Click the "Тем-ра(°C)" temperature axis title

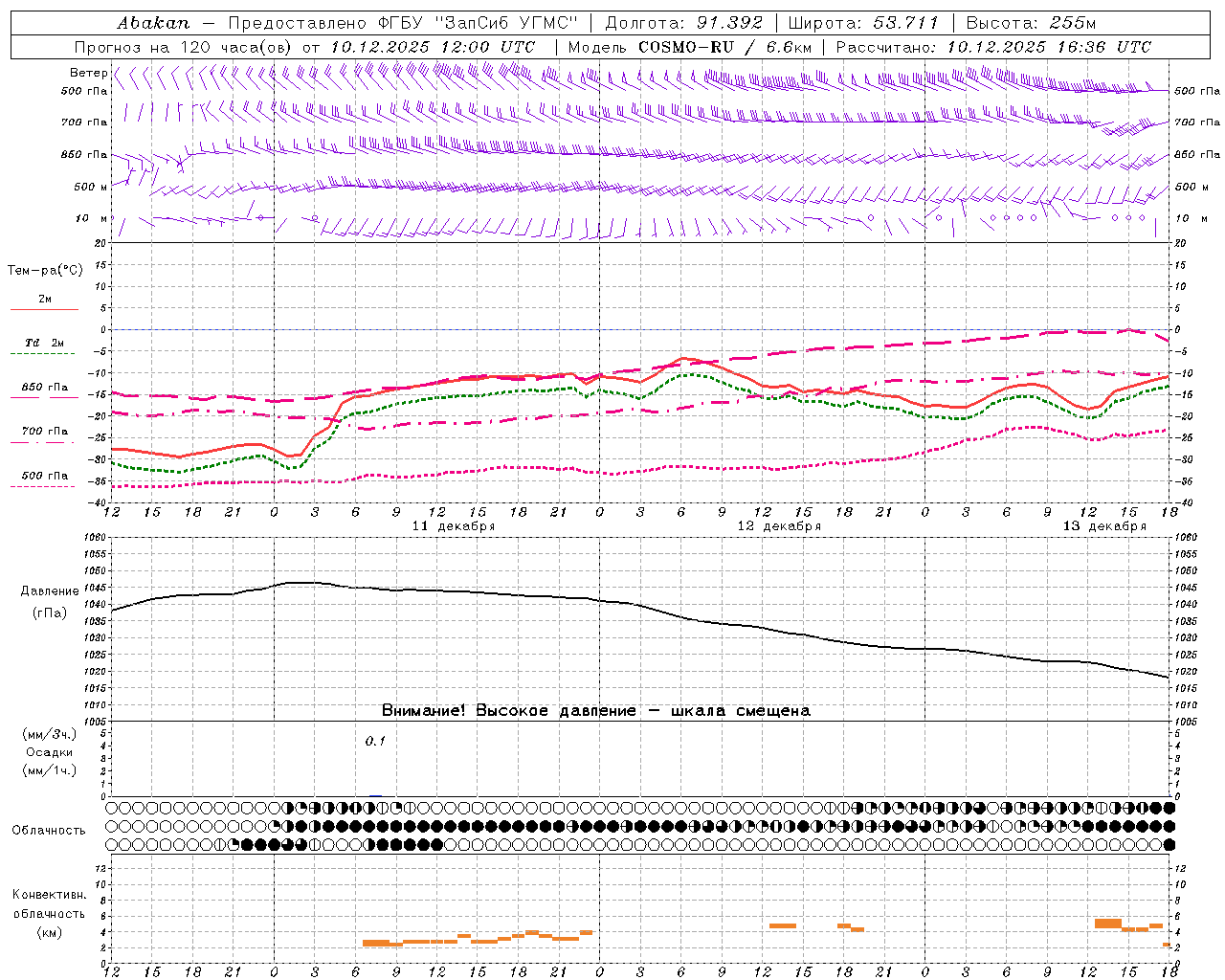pyautogui.click(x=45, y=271)
